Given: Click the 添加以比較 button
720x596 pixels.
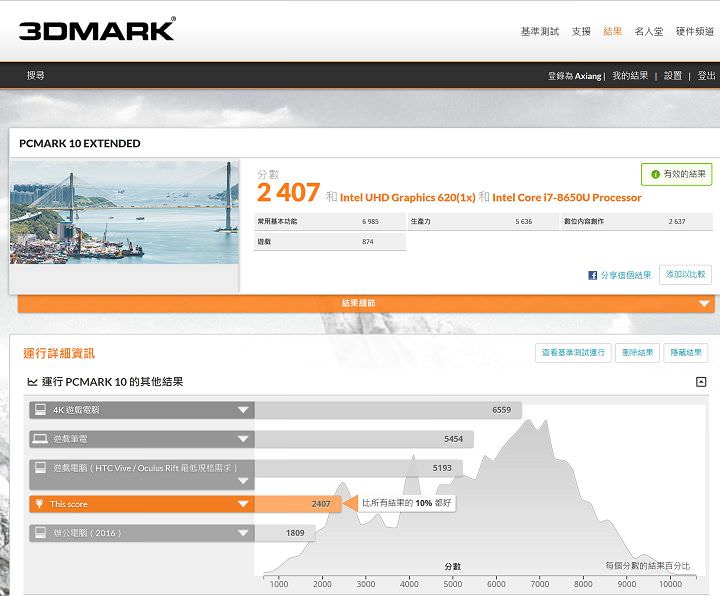Looking at the screenshot, I should (685, 274).
